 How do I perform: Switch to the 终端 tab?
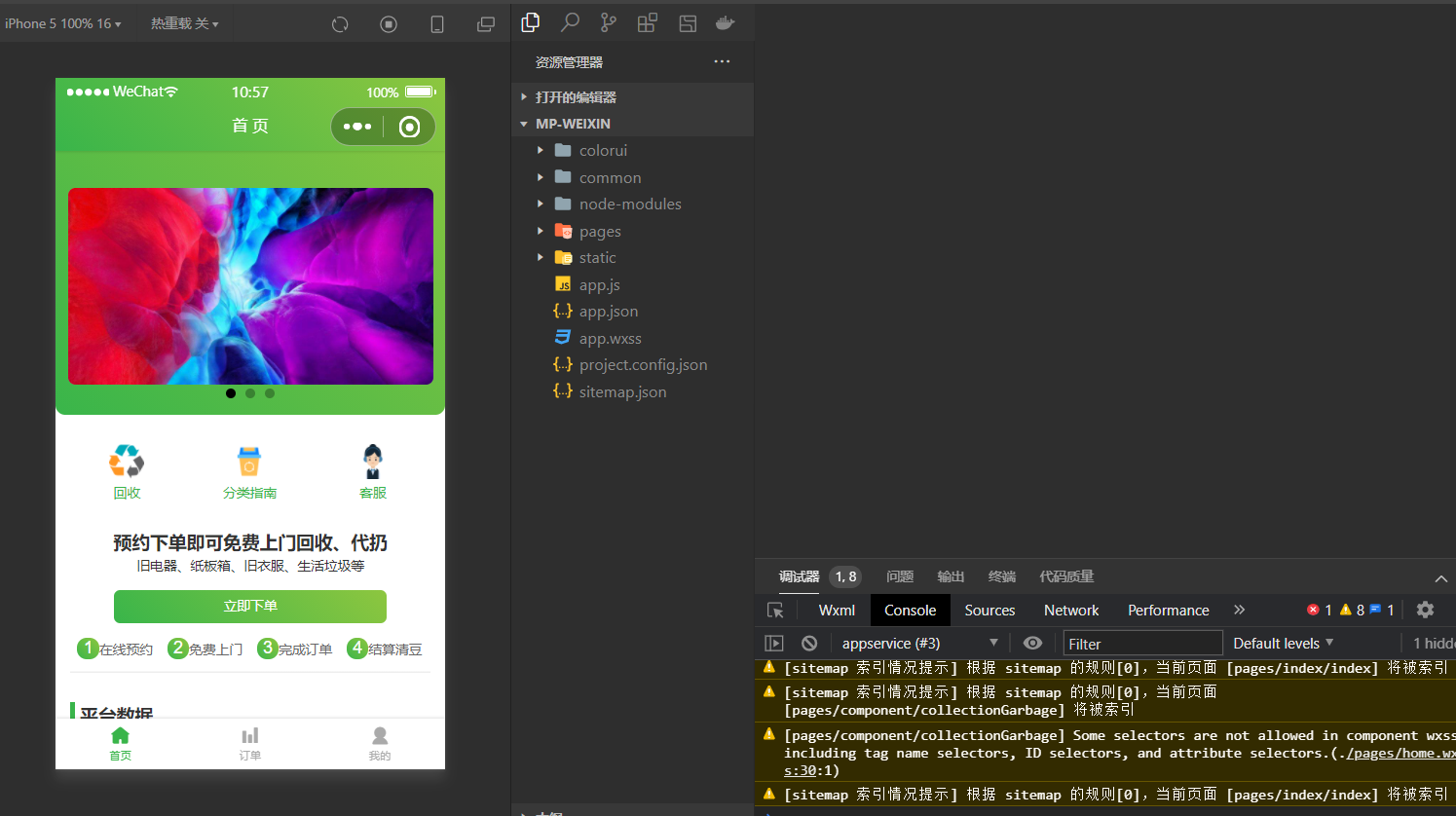(1002, 576)
